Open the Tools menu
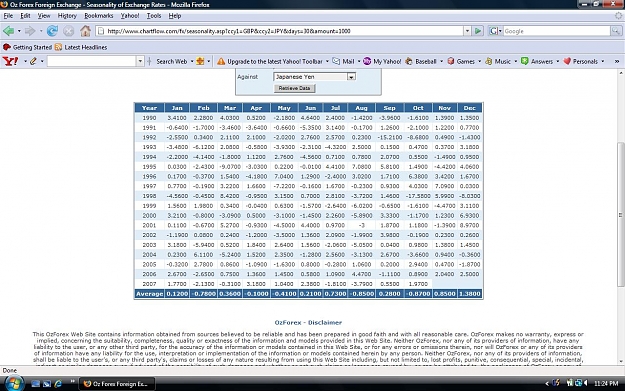This screenshot has height=391, width=625. pyautogui.click(x=154, y=16)
